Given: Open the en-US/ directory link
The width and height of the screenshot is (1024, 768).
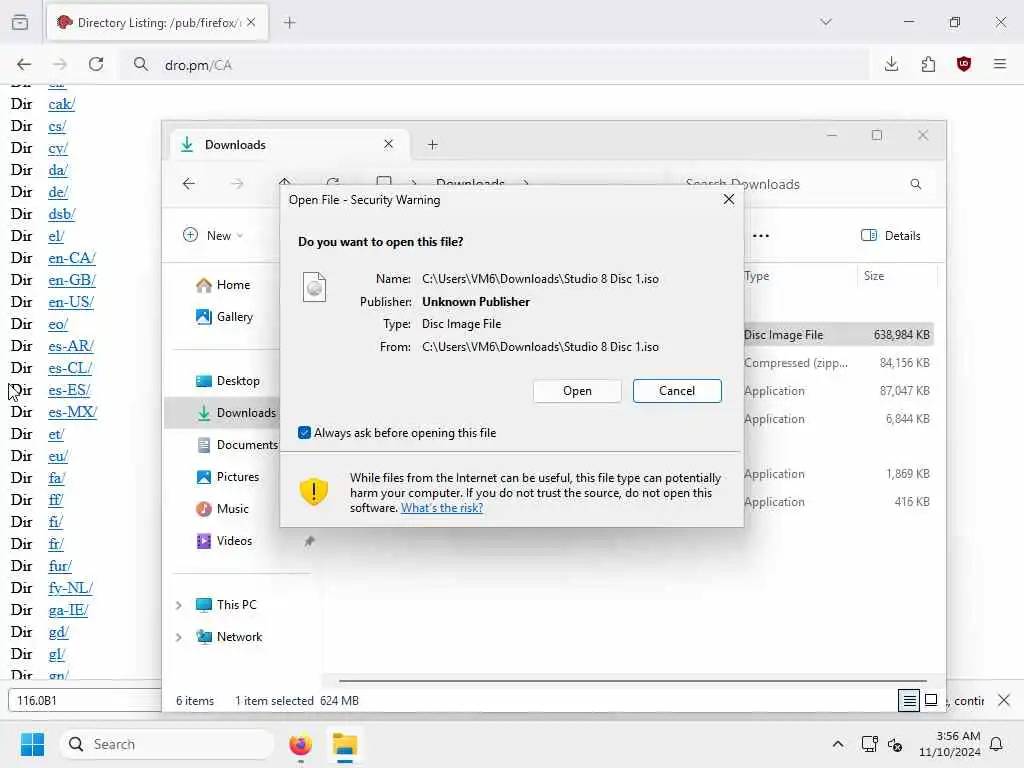Looking at the screenshot, I should click(x=71, y=302).
